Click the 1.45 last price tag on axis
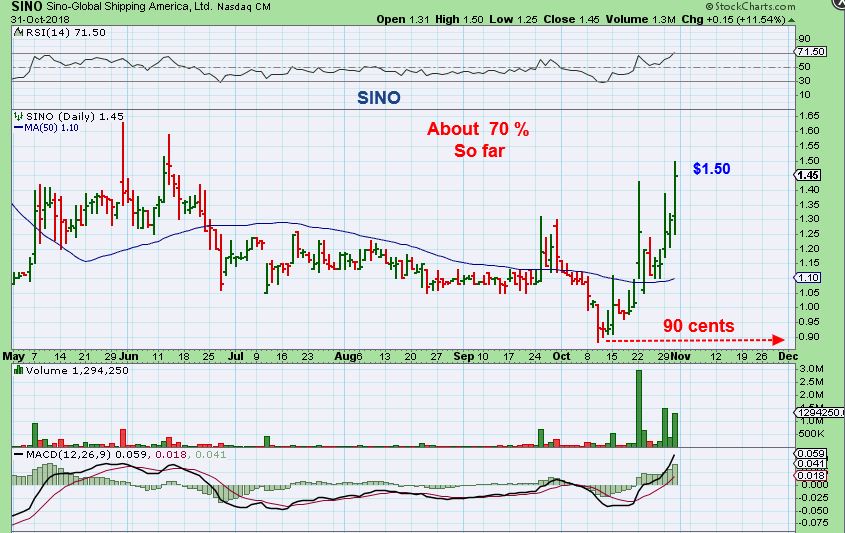Screen dimensions: 845x533 pyautogui.click(x=808, y=175)
